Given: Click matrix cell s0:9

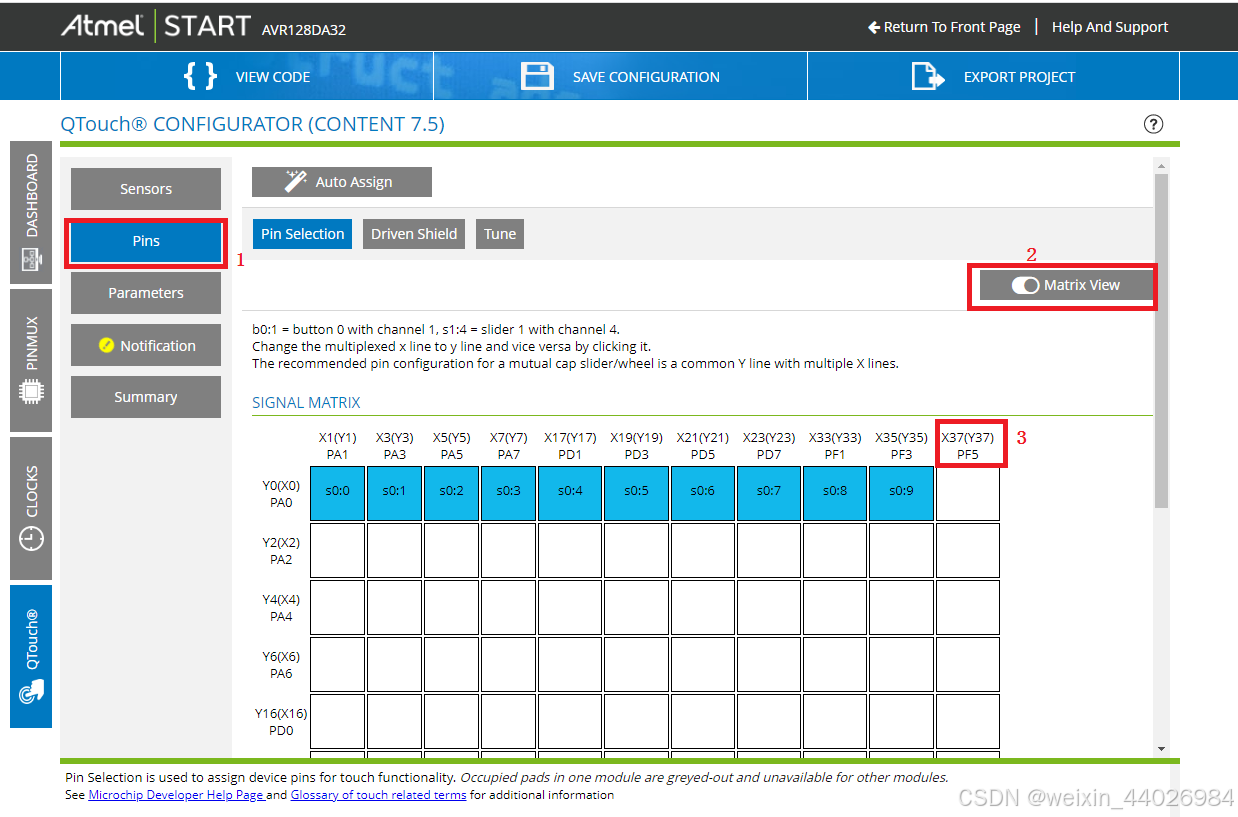Looking at the screenshot, I should tap(901, 493).
